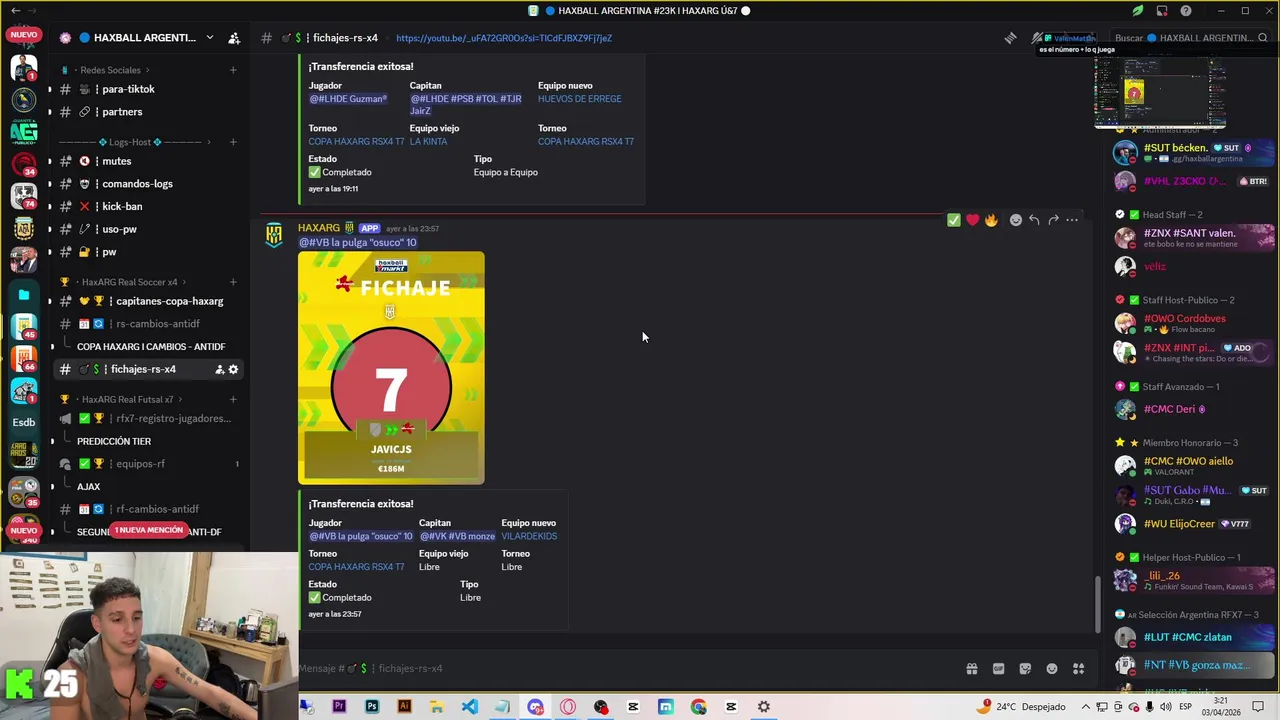The height and width of the screenshot is (720, 1280).
Task: Open HUEVOS DE ERREGE team link
Action: point(579,99)
